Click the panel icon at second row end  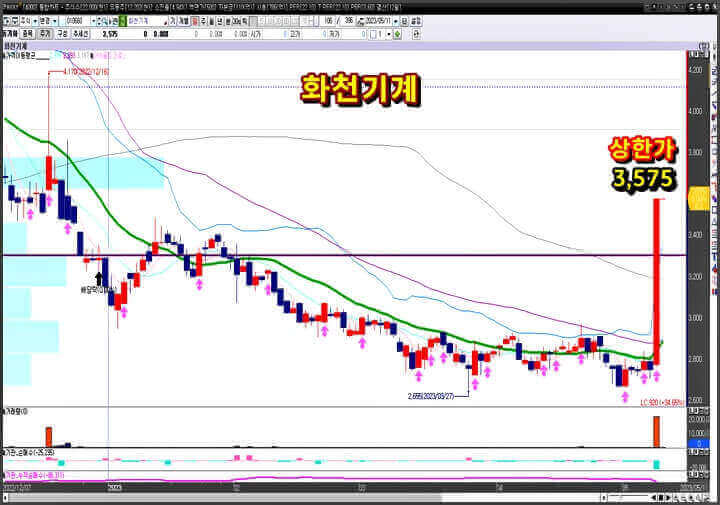[416, 34]
